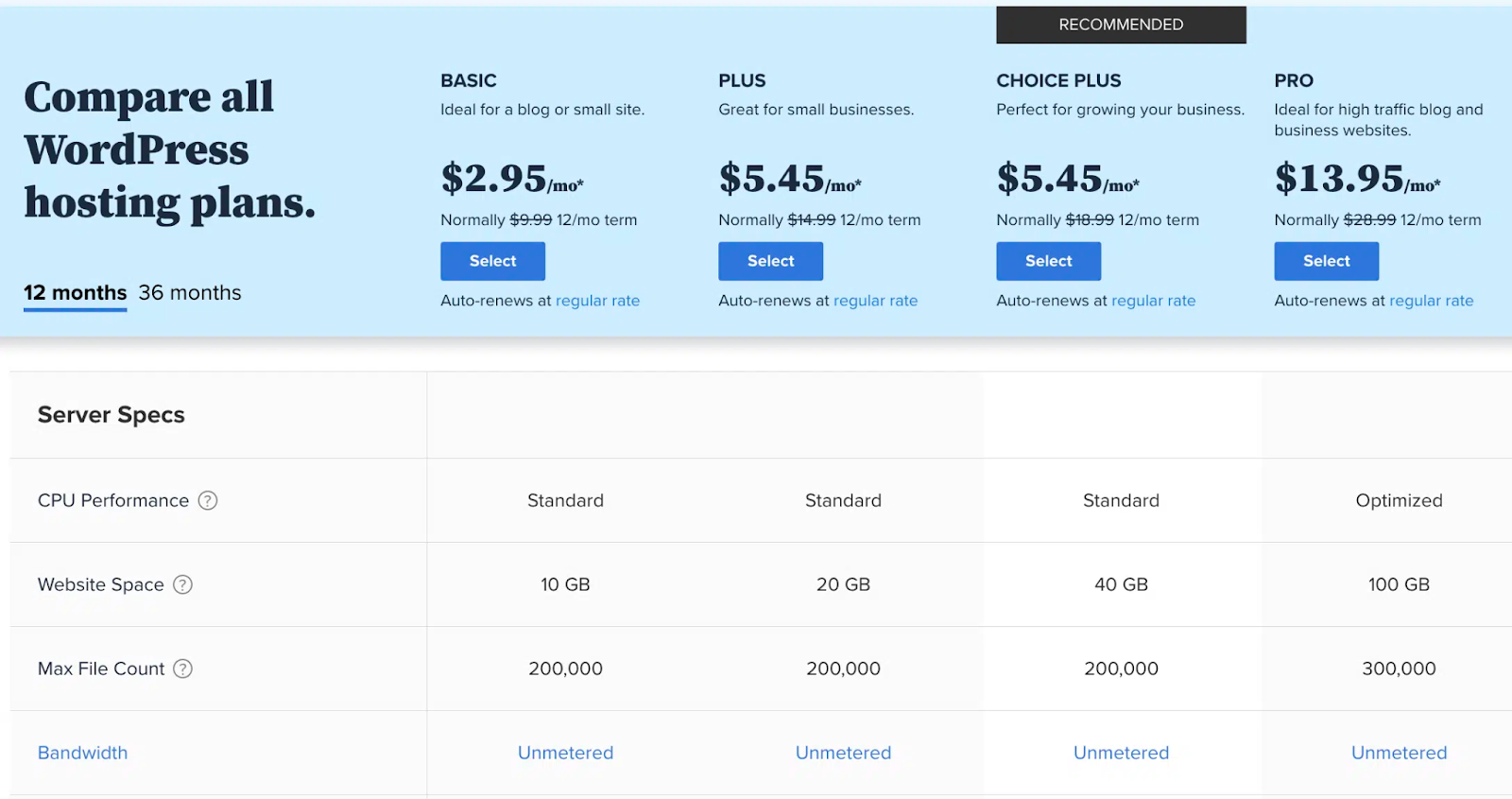The height and width of the screenshot is (799, 1512).
Task: Click the RECOMMENDED banner above Choice Plus
Action: coord(1121,25)
